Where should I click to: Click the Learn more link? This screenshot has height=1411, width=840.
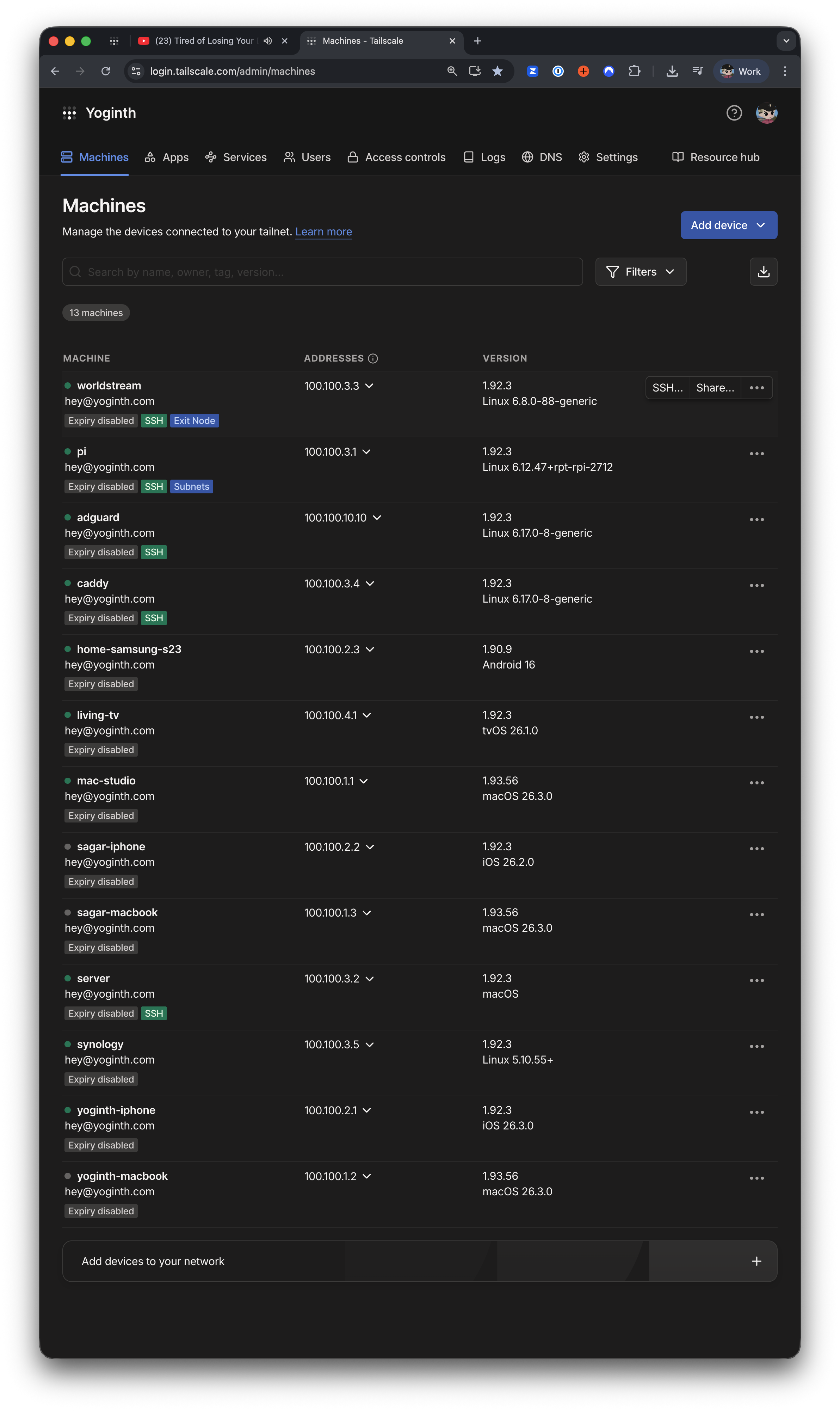[323, 232]
